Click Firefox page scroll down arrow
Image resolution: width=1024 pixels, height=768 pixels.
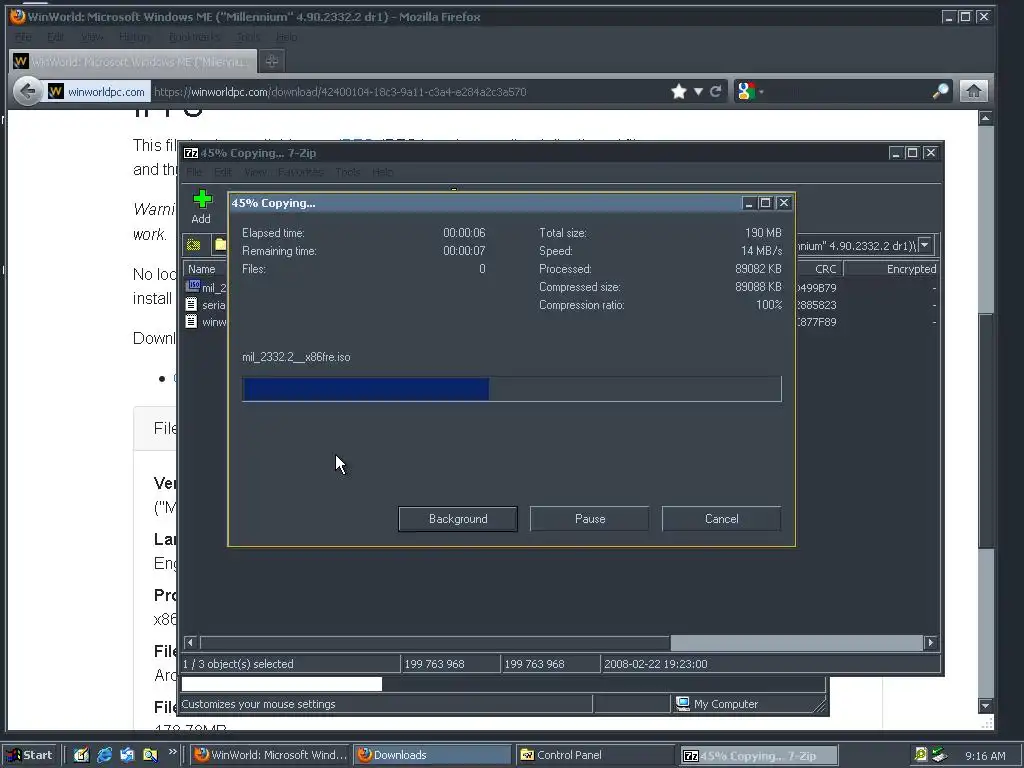(985, 705)
